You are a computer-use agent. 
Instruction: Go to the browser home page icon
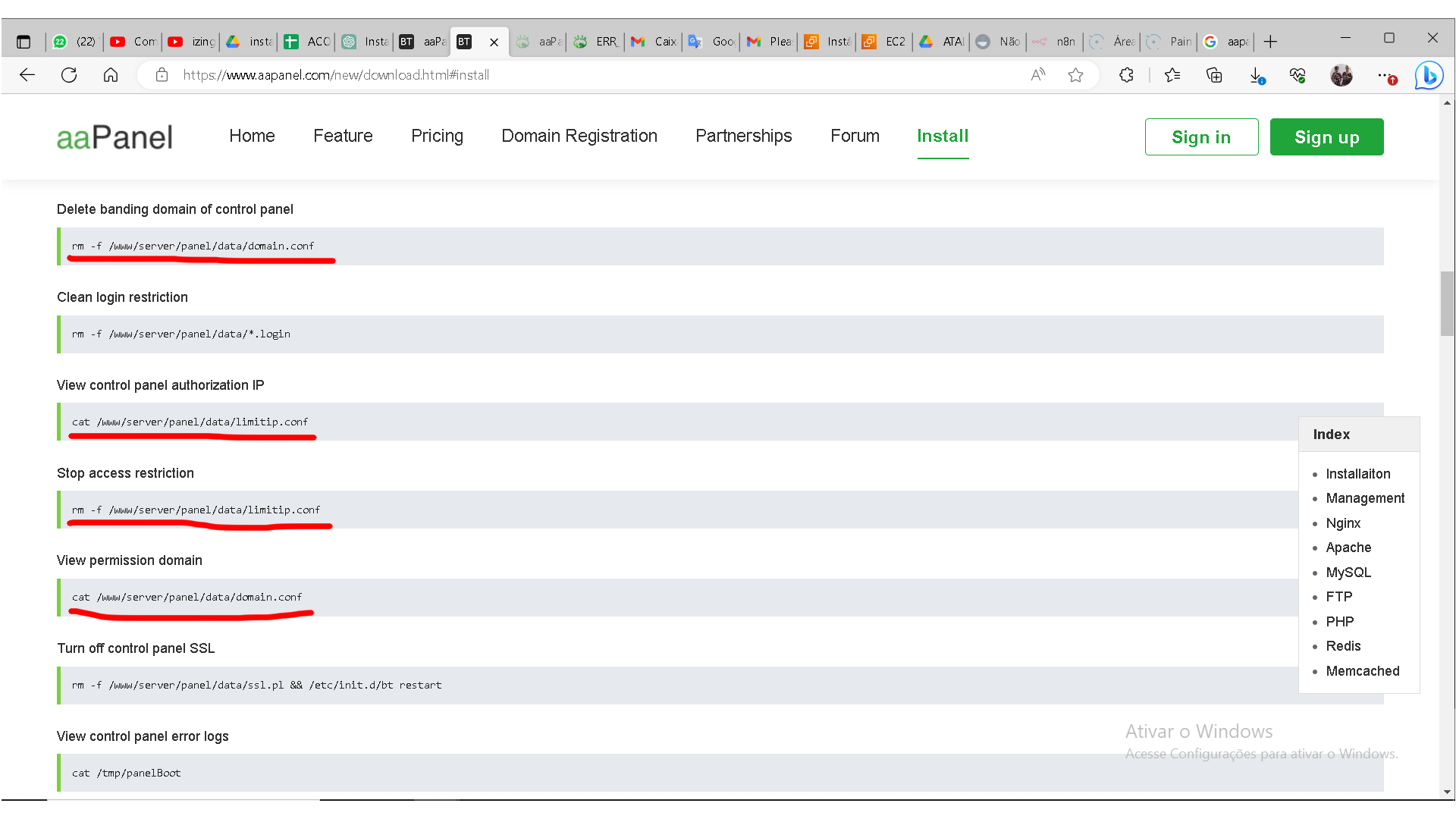point(111,75)
